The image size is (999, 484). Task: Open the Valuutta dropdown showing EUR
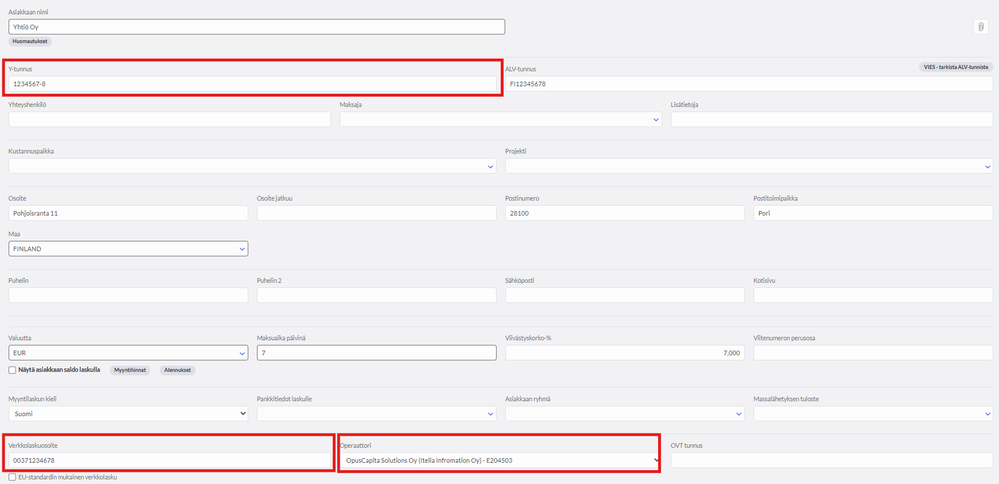coord(129,353)
